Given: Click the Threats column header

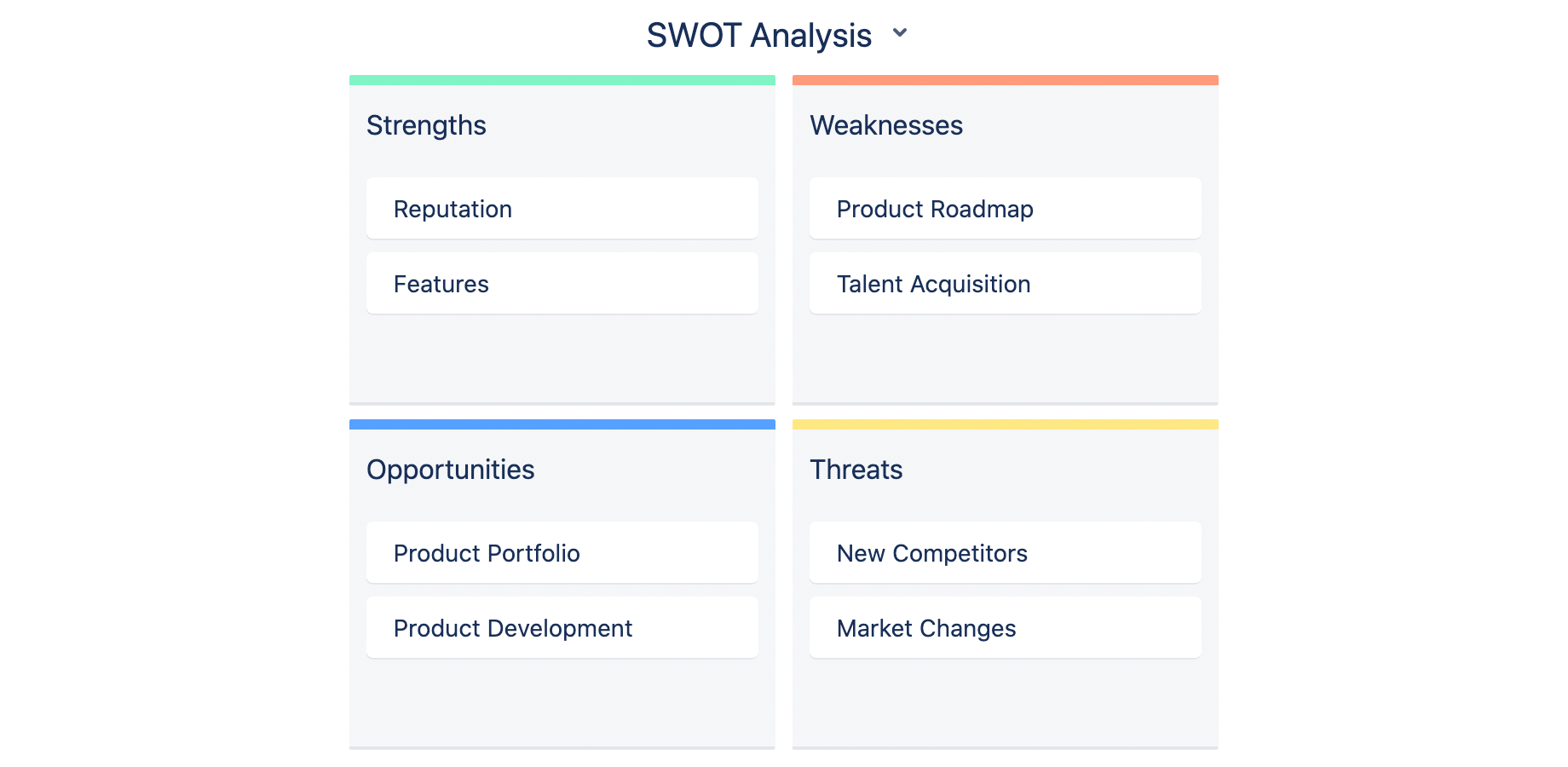Looking at the screenshot, I should 856,470.
